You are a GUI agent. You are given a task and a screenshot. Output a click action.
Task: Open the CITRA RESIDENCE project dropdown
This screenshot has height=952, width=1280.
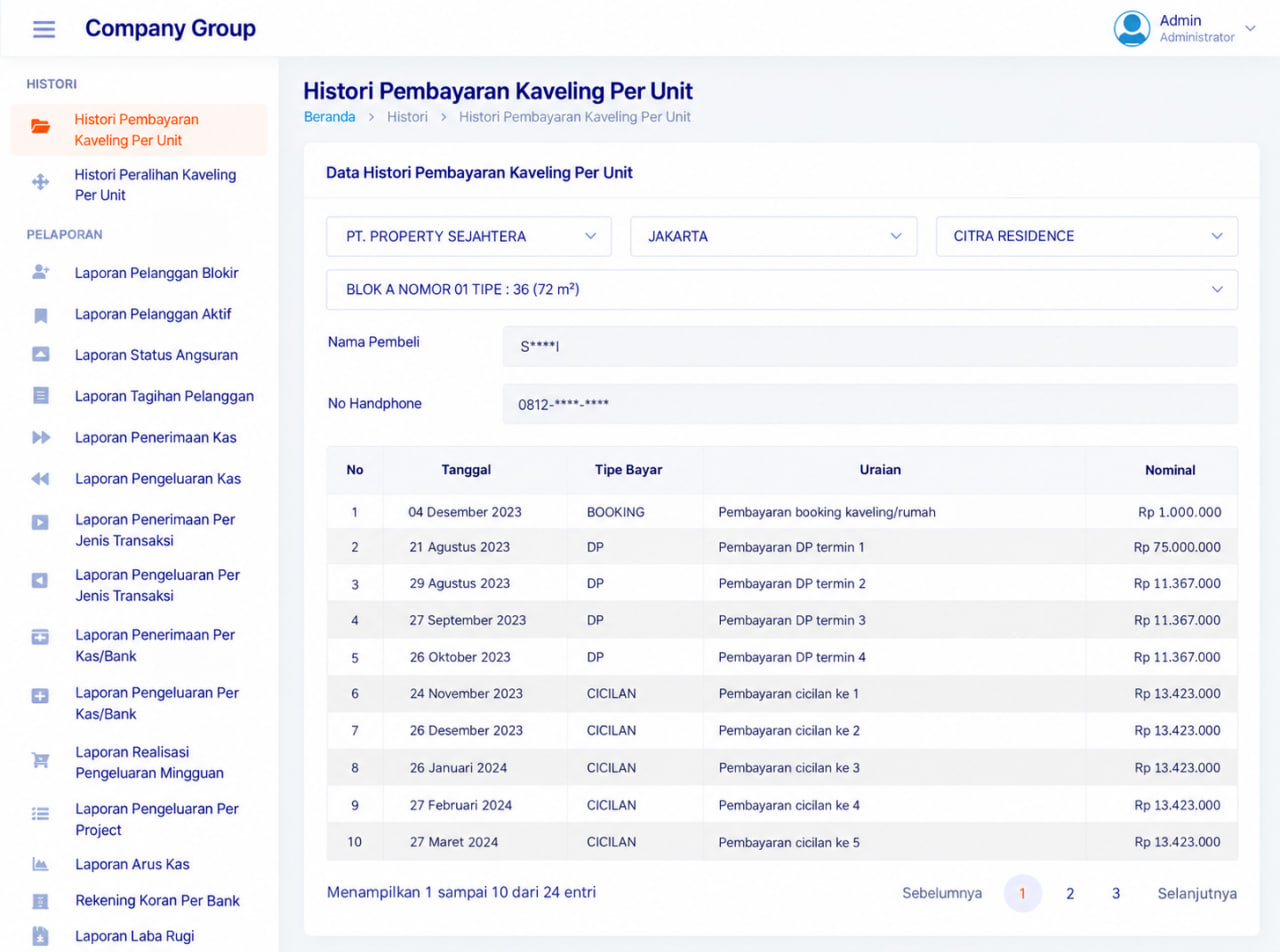[x=1087, y=236]
